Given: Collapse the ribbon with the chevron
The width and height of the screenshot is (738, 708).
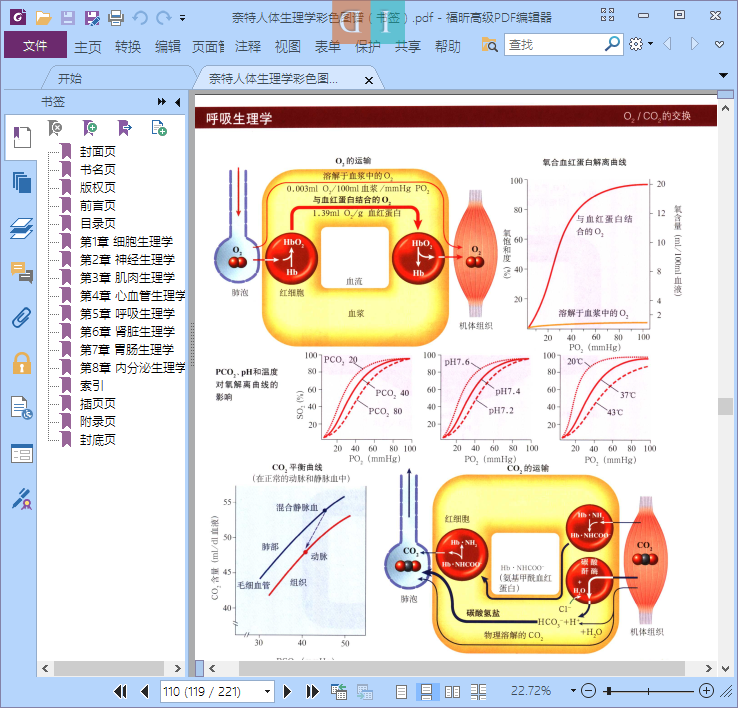Looking at the screenshot, I should [x=719, y=45].
